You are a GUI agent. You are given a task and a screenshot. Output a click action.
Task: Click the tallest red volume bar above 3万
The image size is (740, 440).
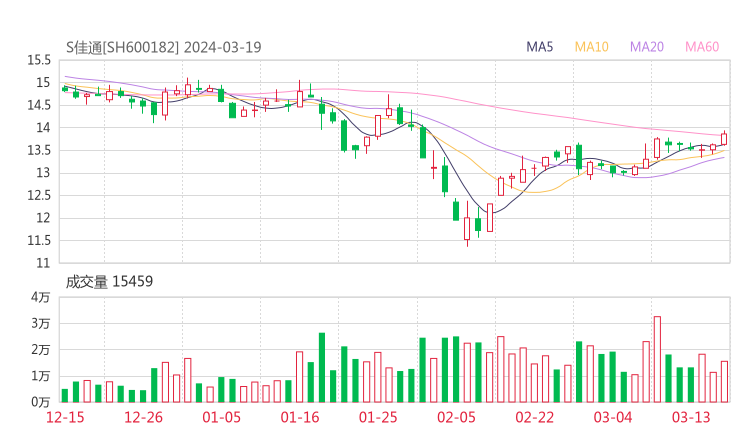(x=657, y=359)
